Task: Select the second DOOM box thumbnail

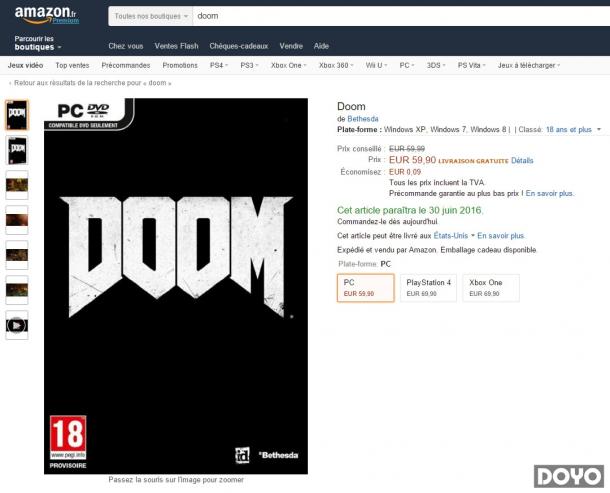Action: pyautogui.click(x=17, y=150)
